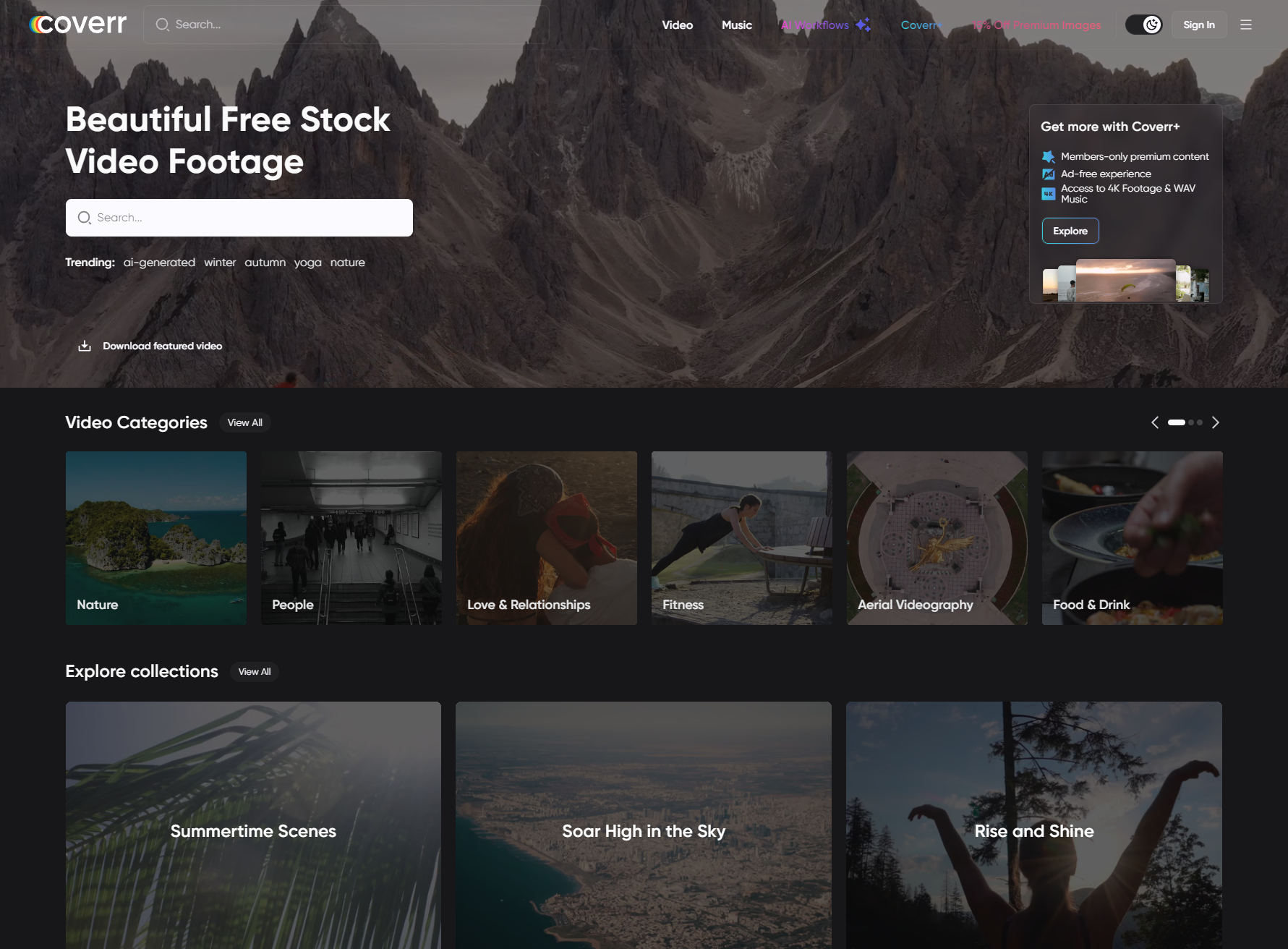The width and height of the screenshot is (1288, 949).
Task: Open the Music menu item
Action: coord(736,25)
